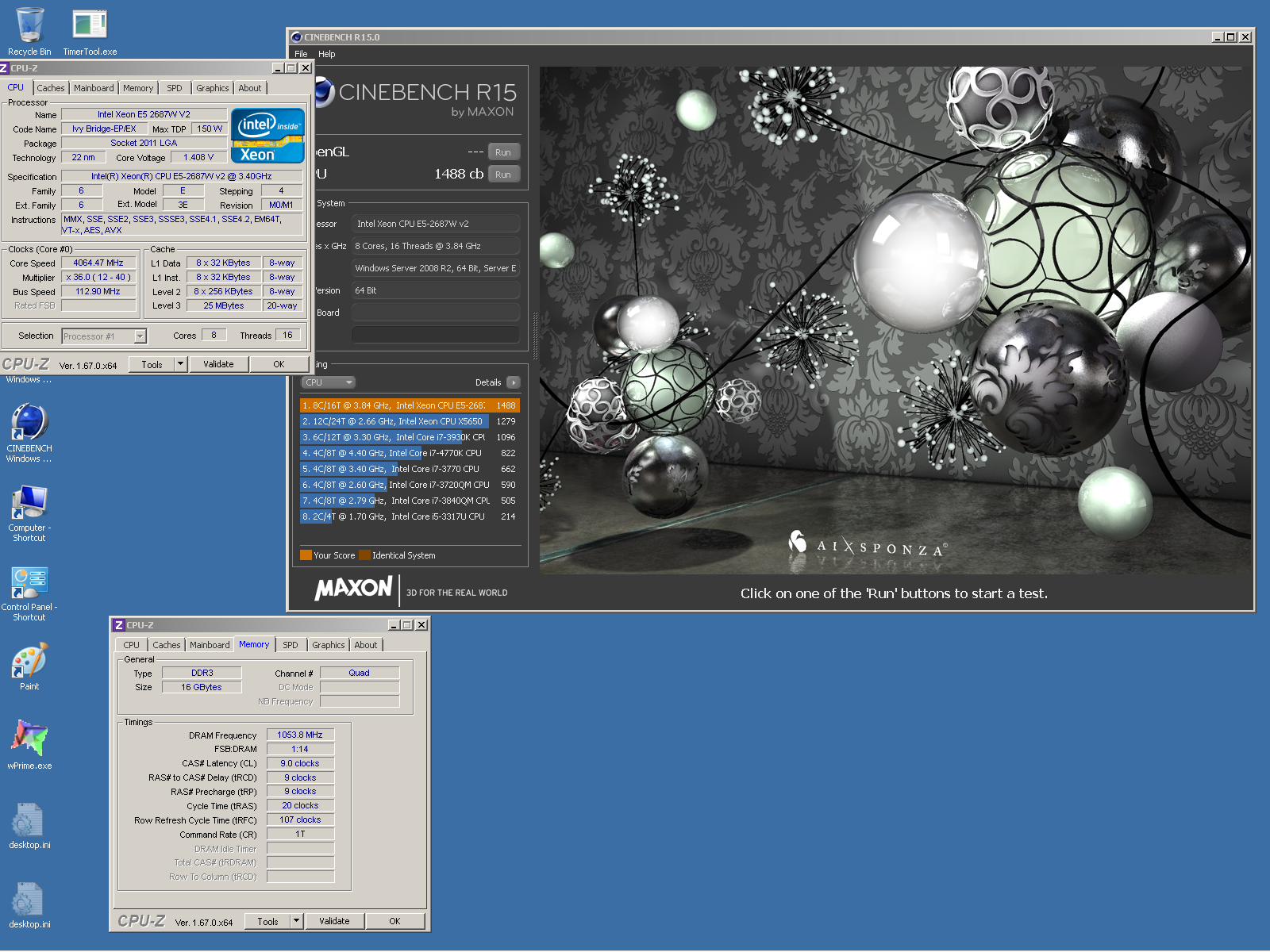The width and height of the screenshot is (1270, 952).
Task: Select ranking row i7-3770 score 662
Action: tap(410, 469)
